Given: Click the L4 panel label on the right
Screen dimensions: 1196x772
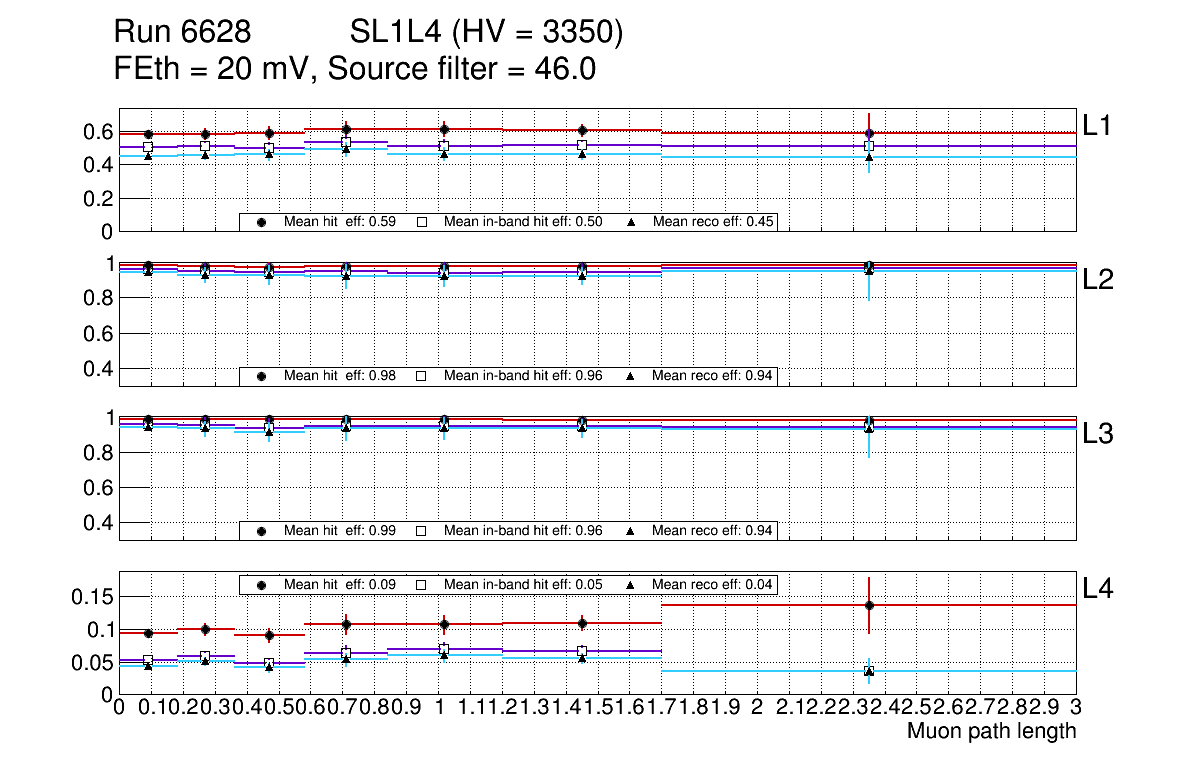Looking at the screenshot, I should tap(1097, 589).
